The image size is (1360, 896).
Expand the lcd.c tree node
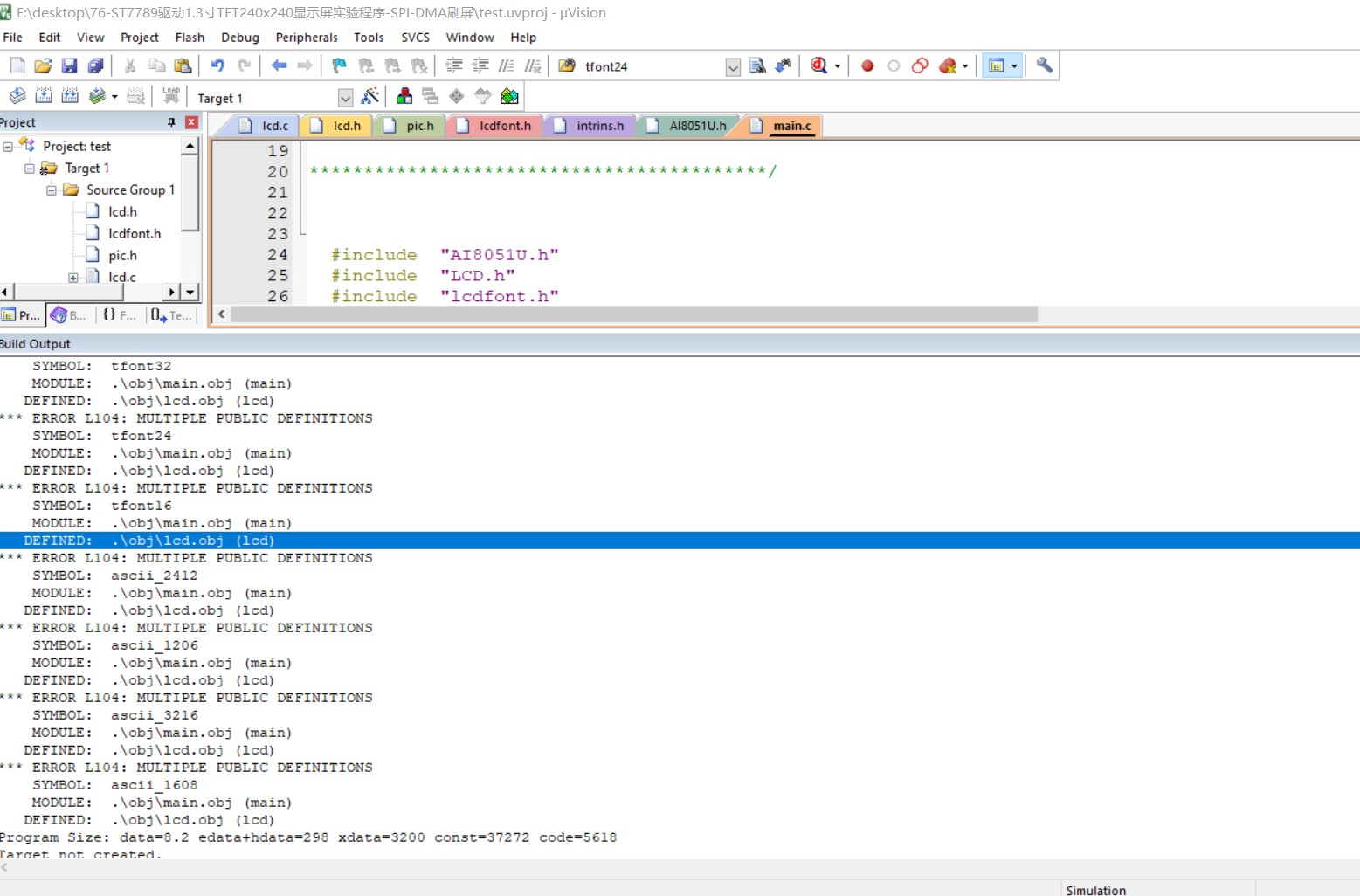coord(73,278)
